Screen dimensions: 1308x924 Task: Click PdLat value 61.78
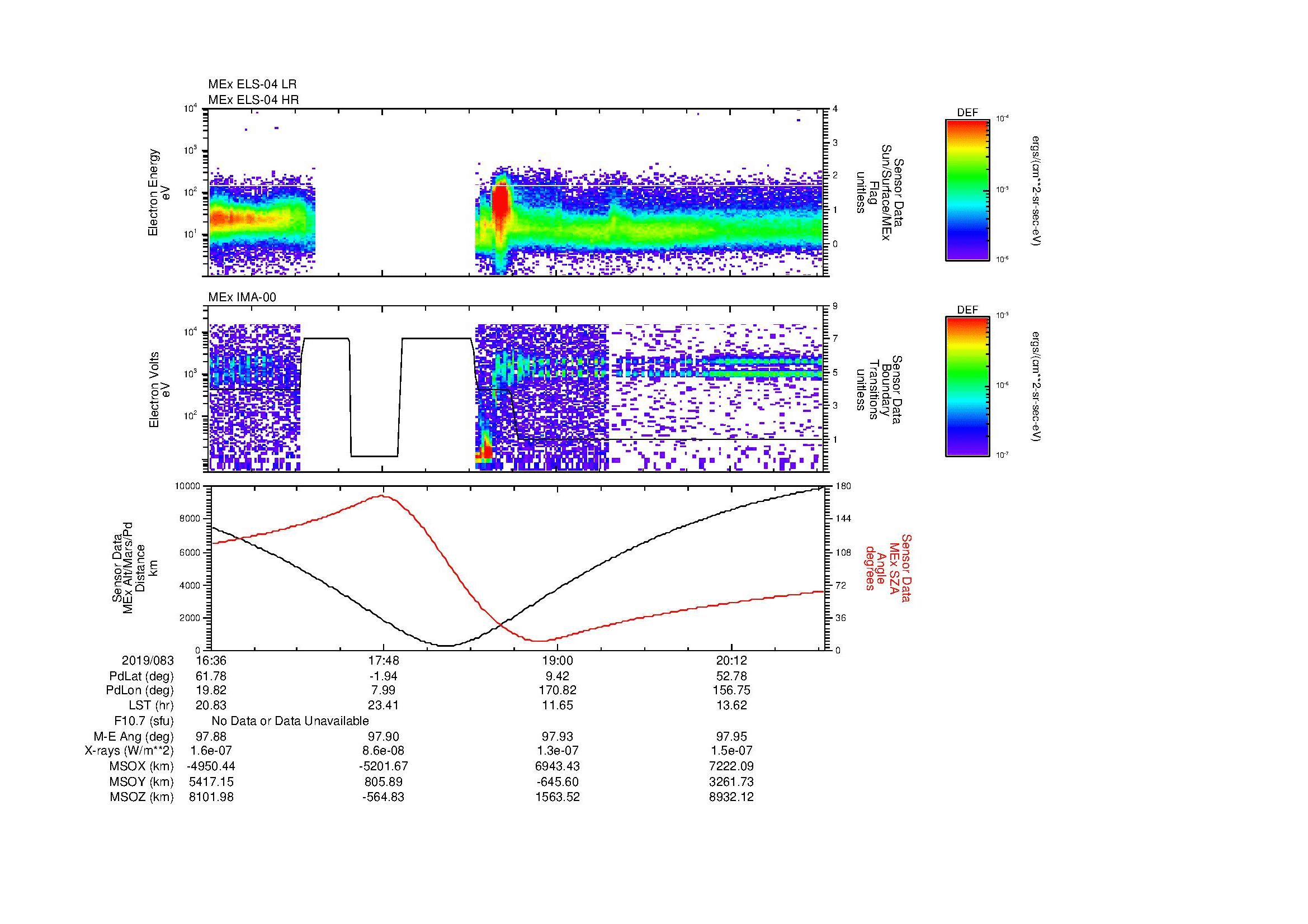(x=211, y=676)
